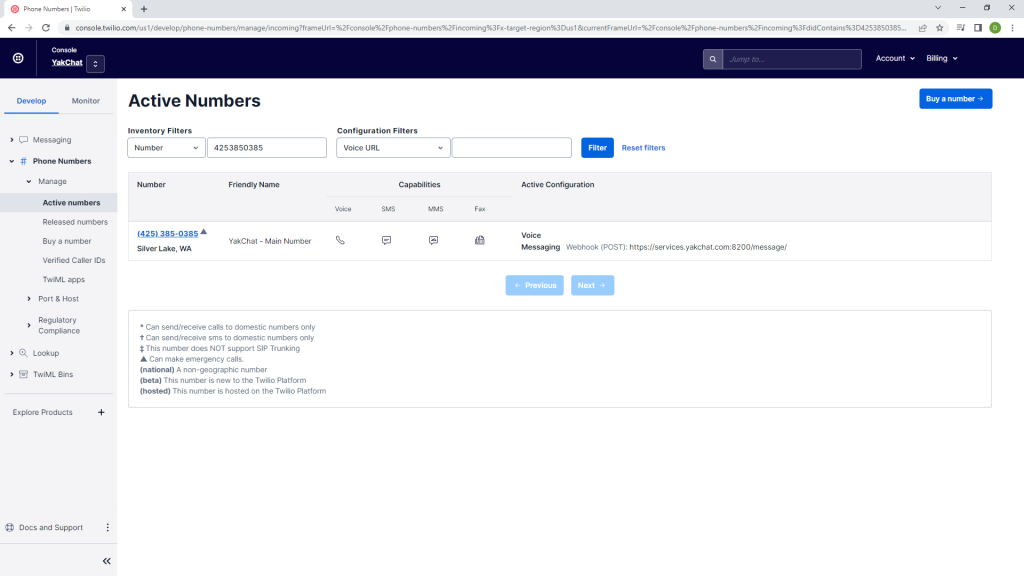Screen dimensions: 1024x576
Task: Click the search magnifier icon
Action: tap(712, 59)
